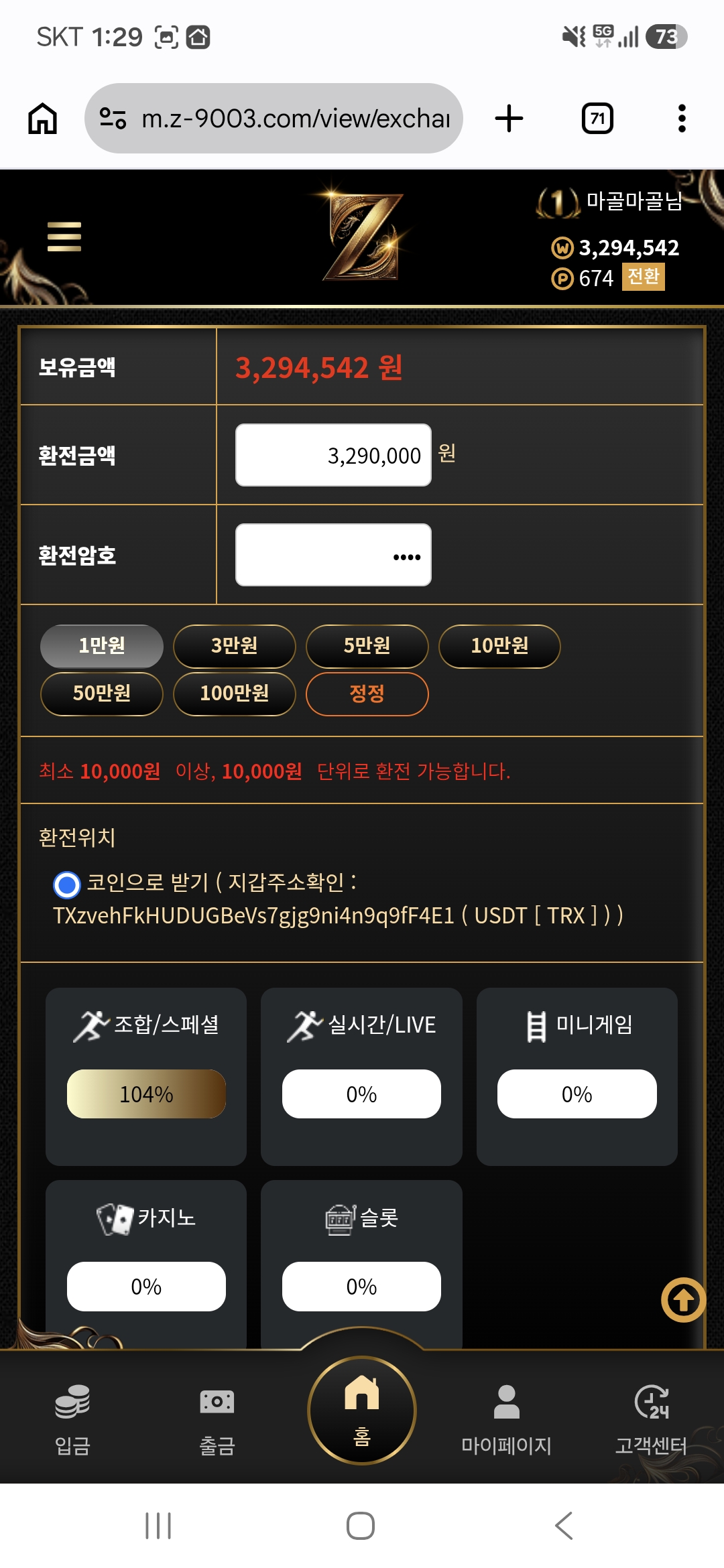
Task: Focus the 환전암호 password field
Action: point(333,555)
